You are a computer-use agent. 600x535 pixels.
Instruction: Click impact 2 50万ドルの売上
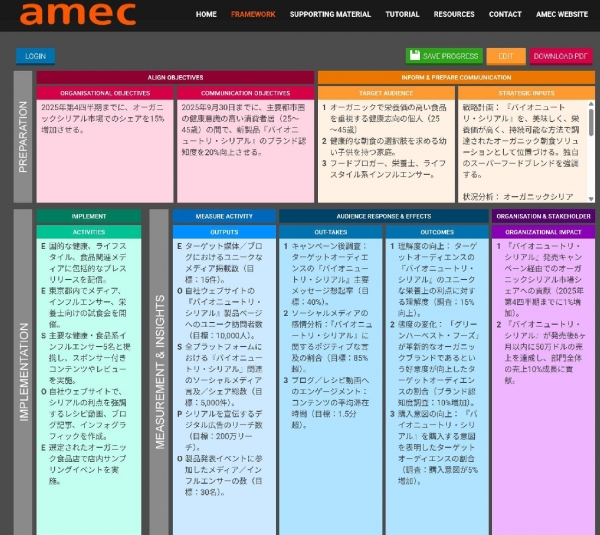[x=541, y=352]
